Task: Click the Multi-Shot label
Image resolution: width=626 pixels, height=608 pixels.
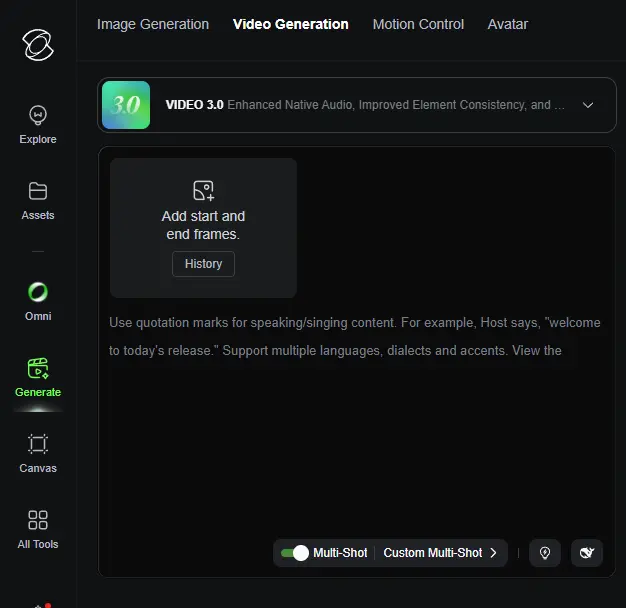Action: tap(340, 553)
